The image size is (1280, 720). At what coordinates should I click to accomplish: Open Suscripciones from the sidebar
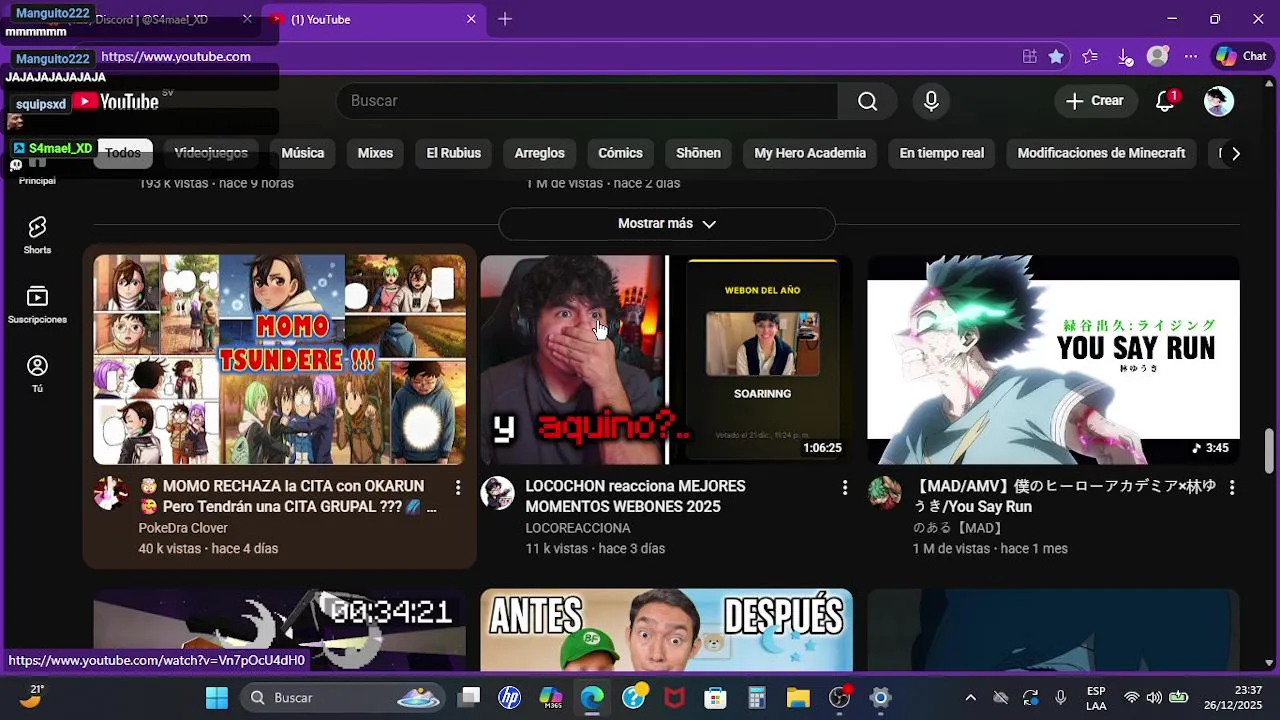coord(37,305)
